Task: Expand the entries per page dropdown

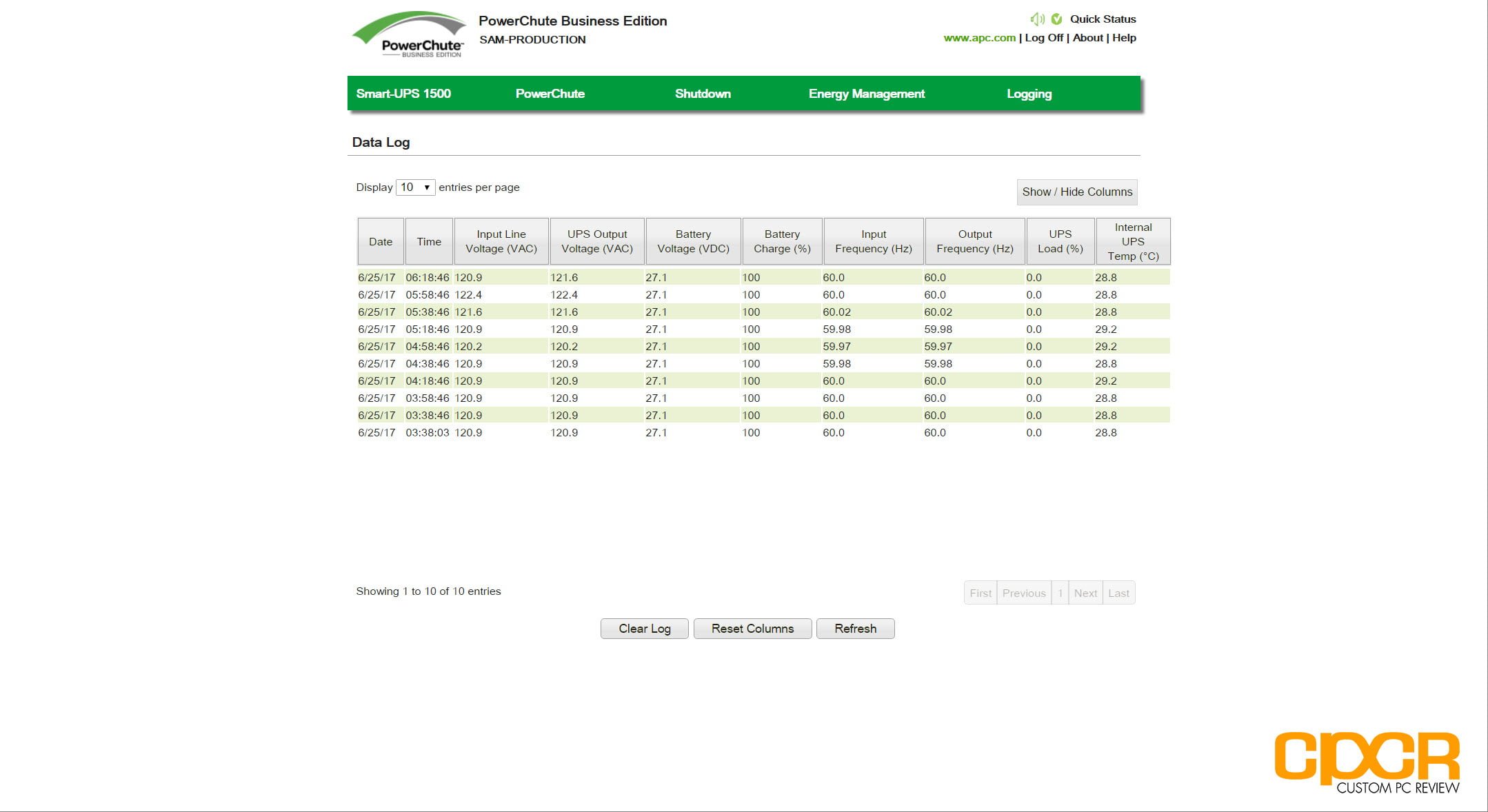Action: point(415,187)
